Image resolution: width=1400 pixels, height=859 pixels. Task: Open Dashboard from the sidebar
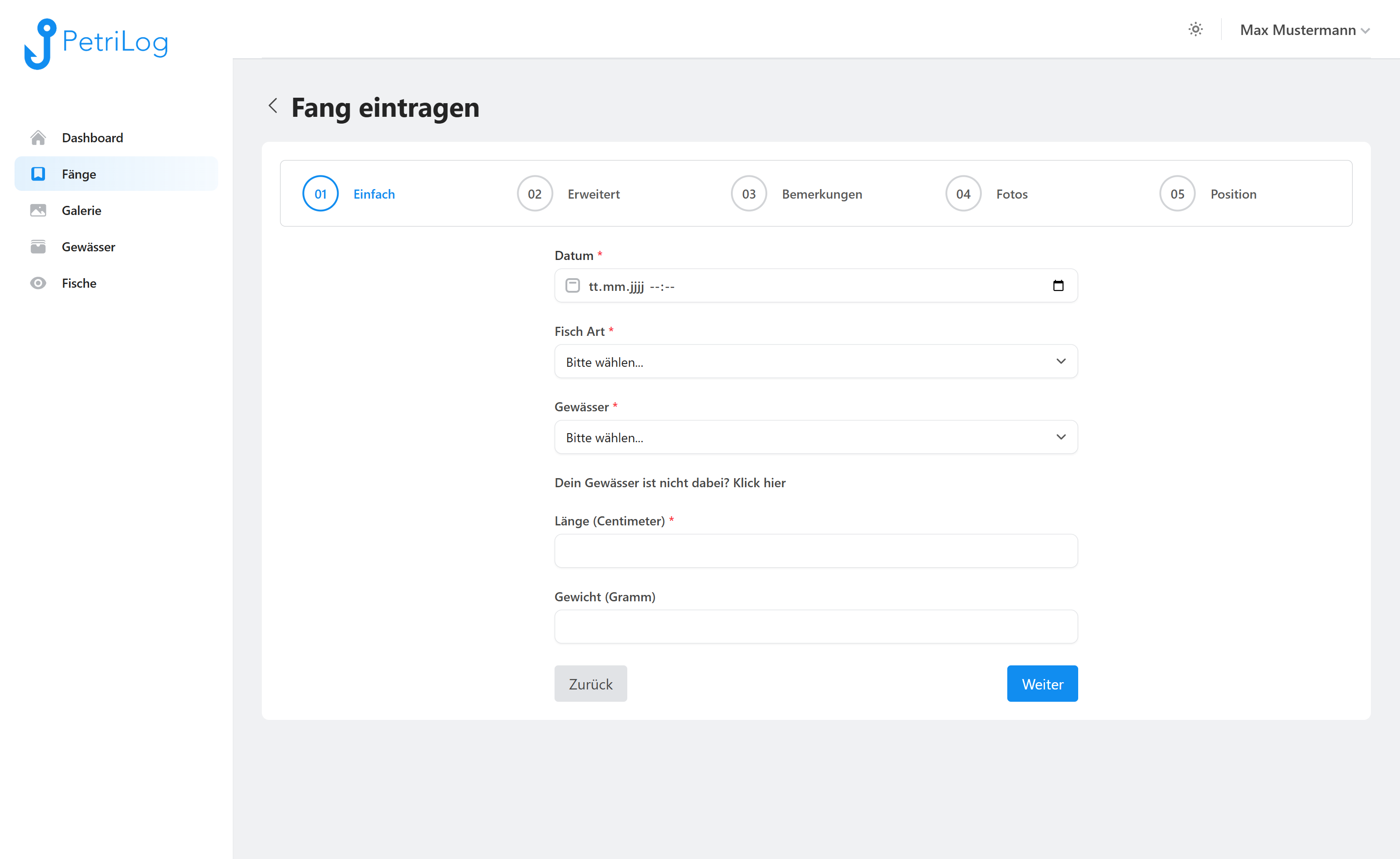116,137
